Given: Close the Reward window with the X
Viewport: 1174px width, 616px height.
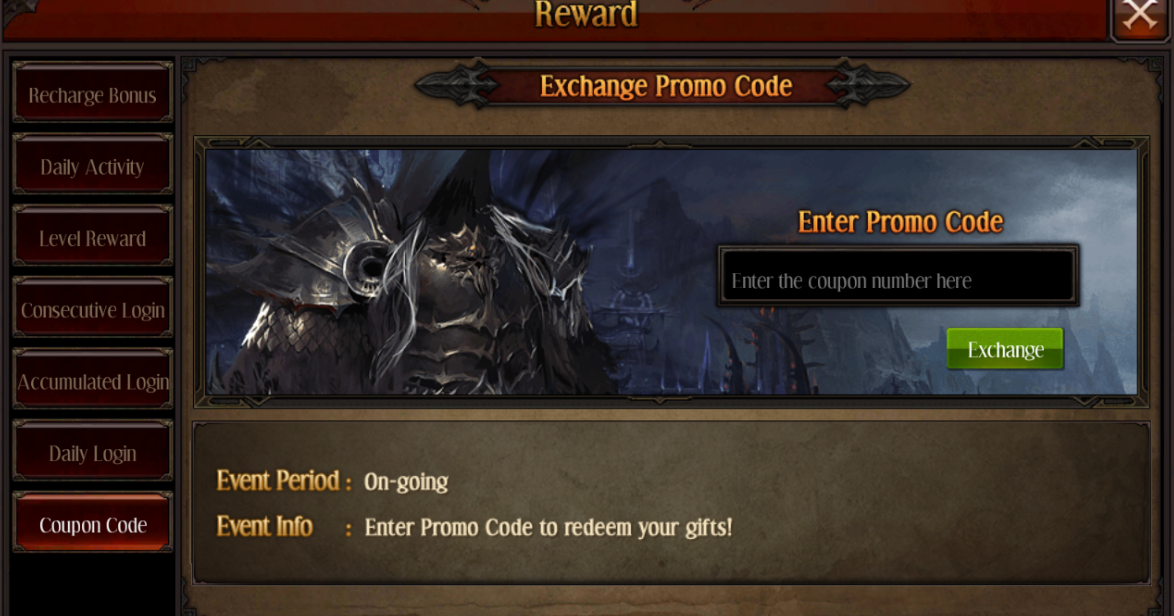Looking at the screenshot, I should 1140,16.
